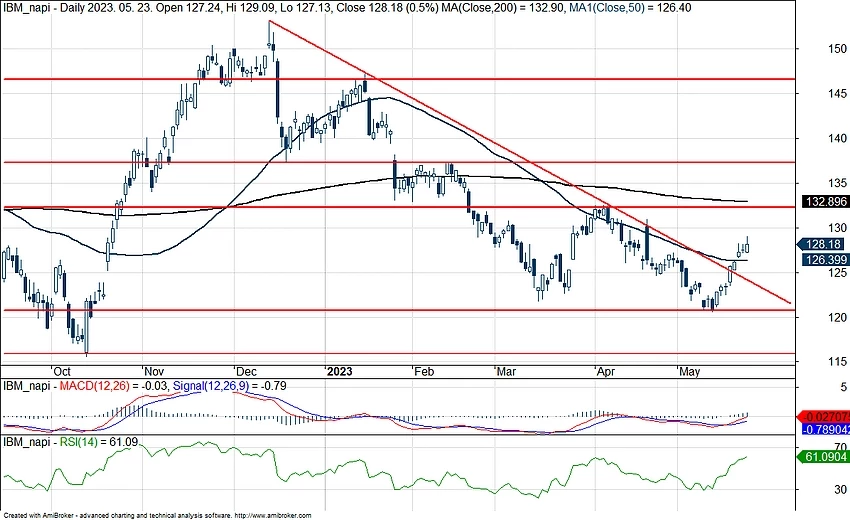Click the MA1(Close,50) = 126.40 title text

pos(630,8)
